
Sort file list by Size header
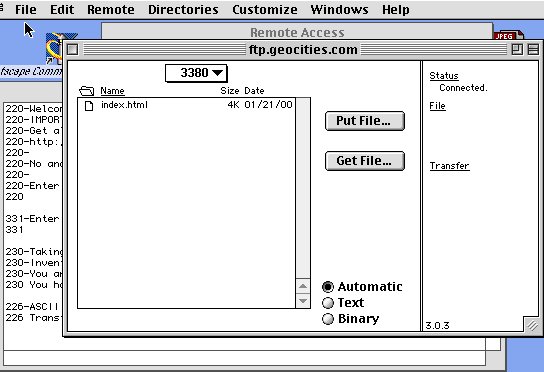coord(230,91)
